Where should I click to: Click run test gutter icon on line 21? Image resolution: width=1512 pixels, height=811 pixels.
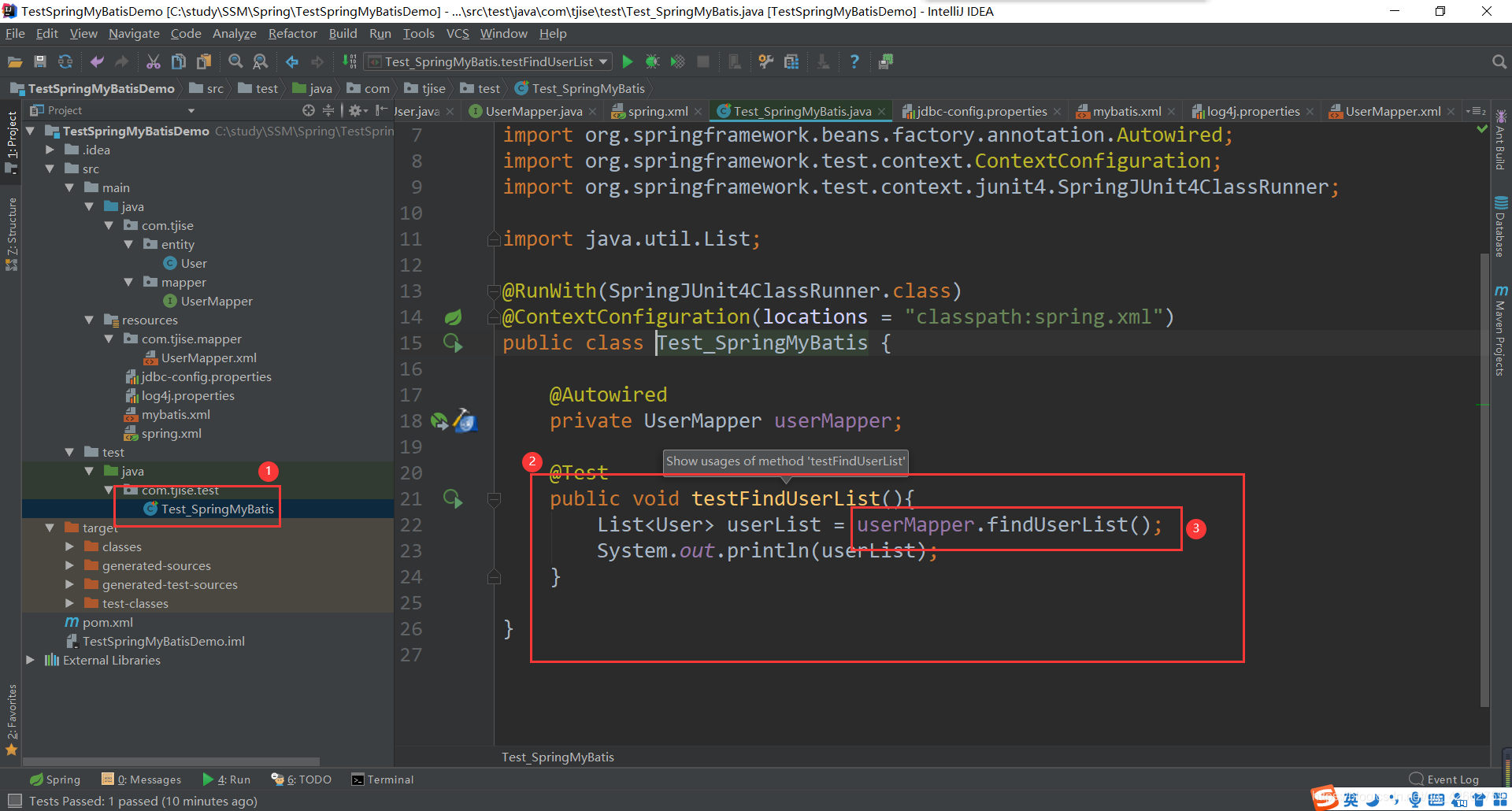pyautogui.click(x=453, y=498)
